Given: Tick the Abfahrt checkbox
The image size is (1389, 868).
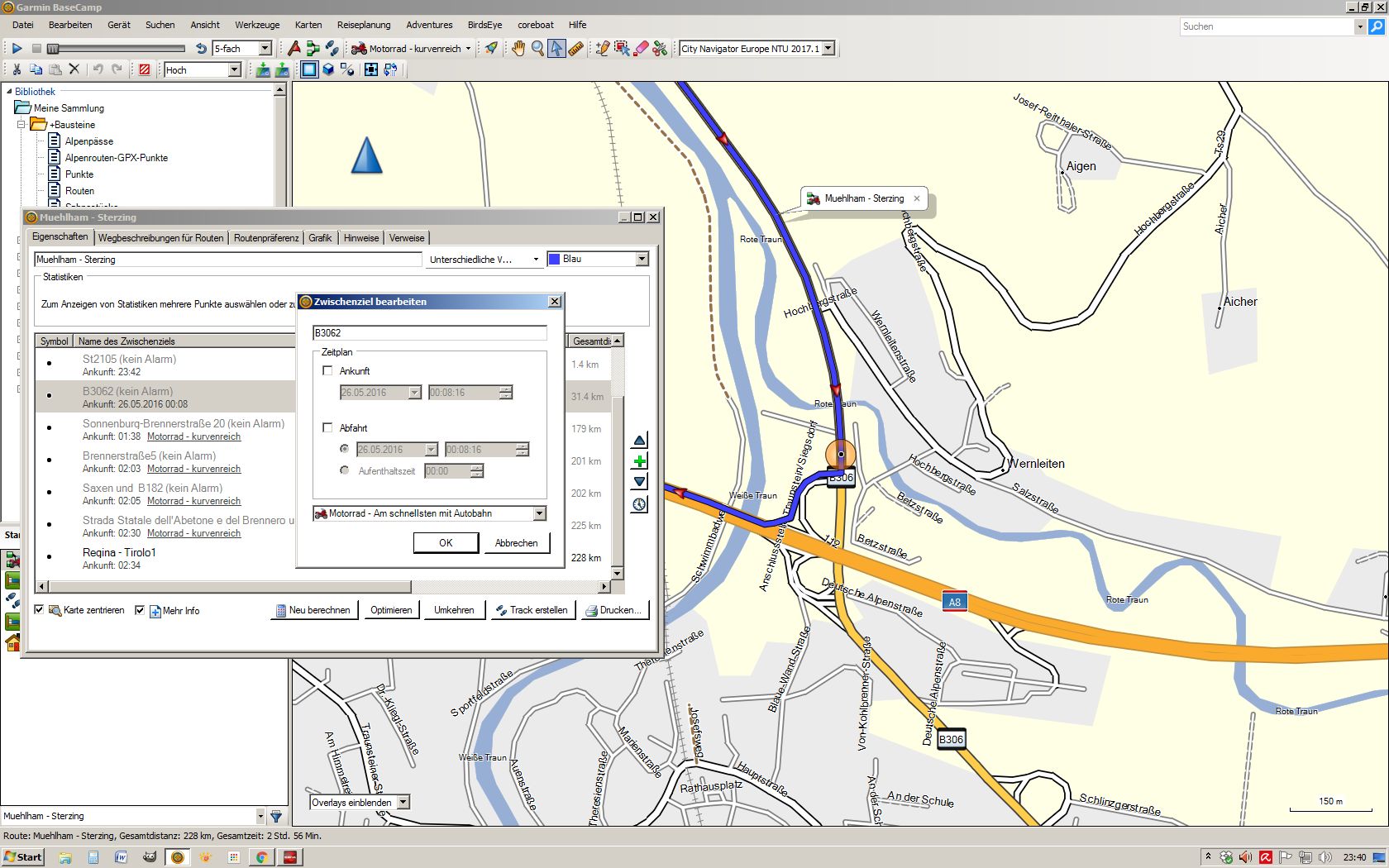Looking at the screenshot, I should (327, 428).
